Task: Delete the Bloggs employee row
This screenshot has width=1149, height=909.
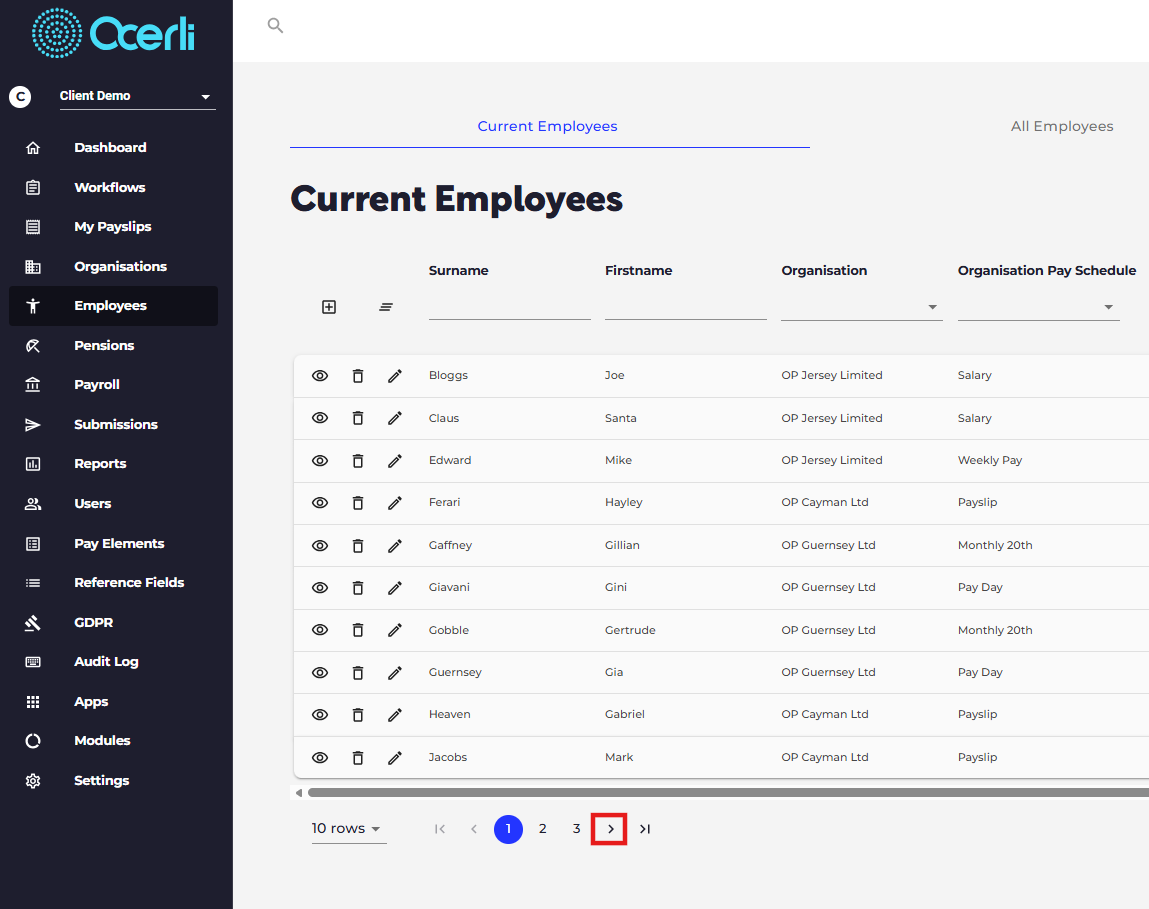Action: [358, 375]
